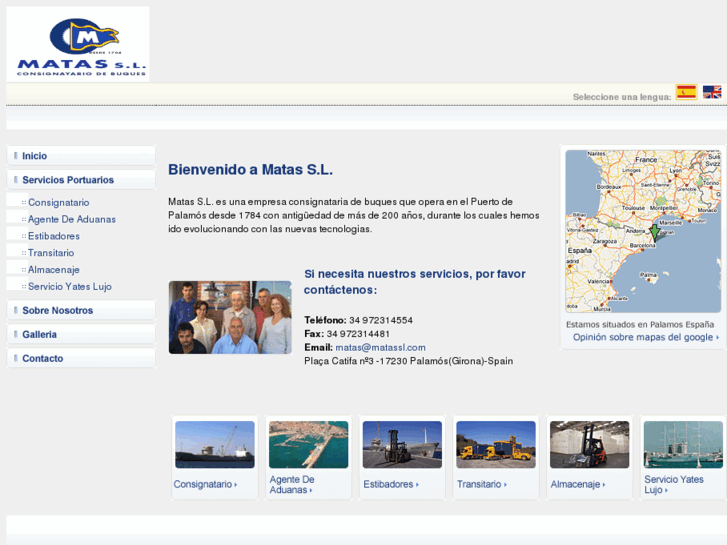727x545 pixels.
Task: Click Estibadores link under forklift image
Action: click(390, 484)
